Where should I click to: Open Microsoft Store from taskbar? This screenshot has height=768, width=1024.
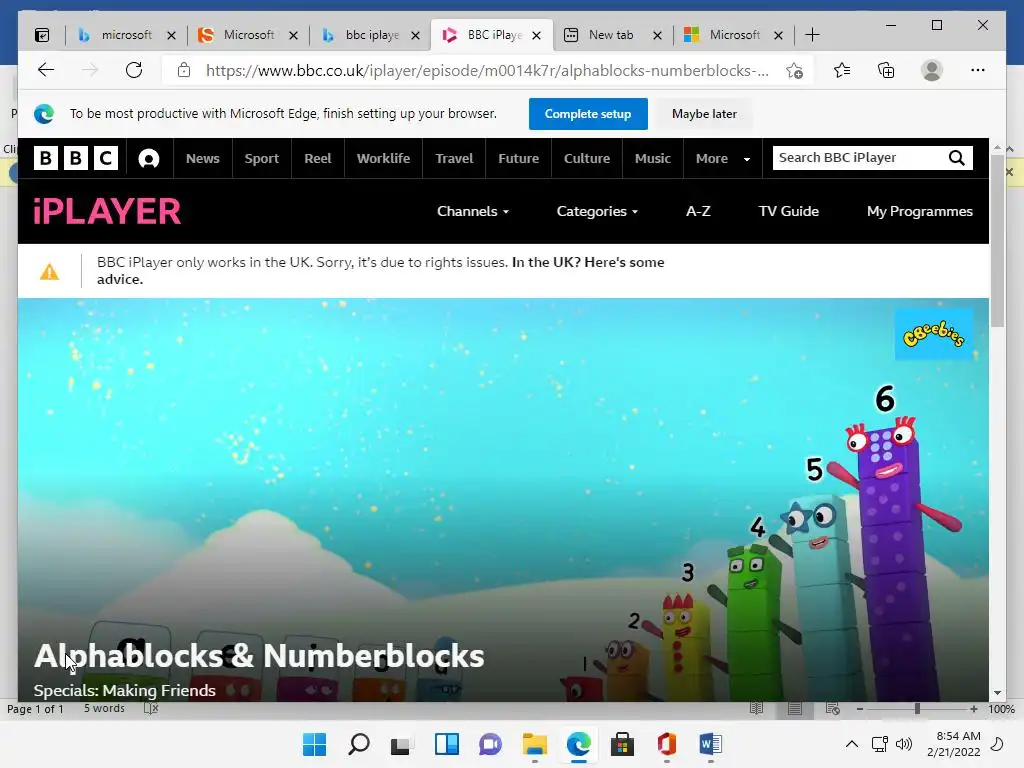622,744
